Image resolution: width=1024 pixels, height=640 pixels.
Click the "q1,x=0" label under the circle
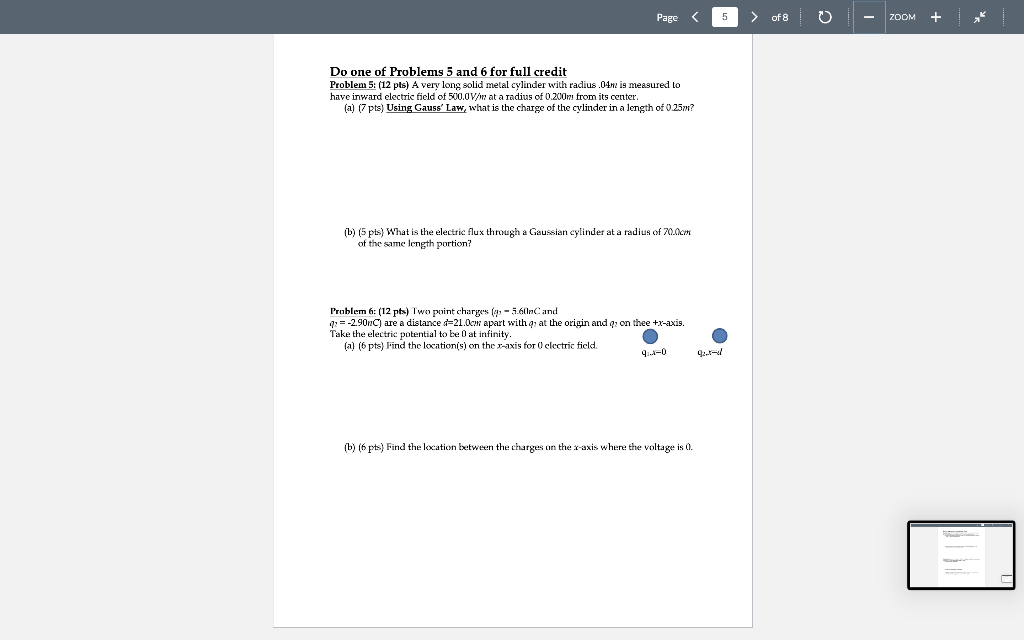[x=654, y=352]
